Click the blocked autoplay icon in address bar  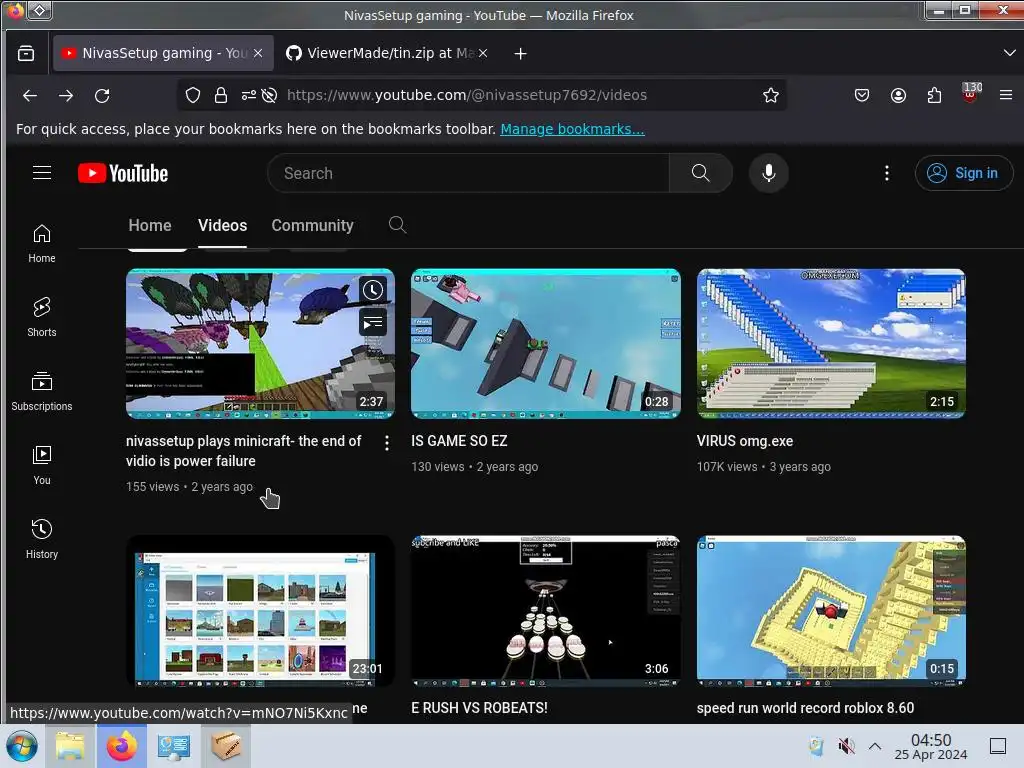pyautogui.click(x=269, y=95)
